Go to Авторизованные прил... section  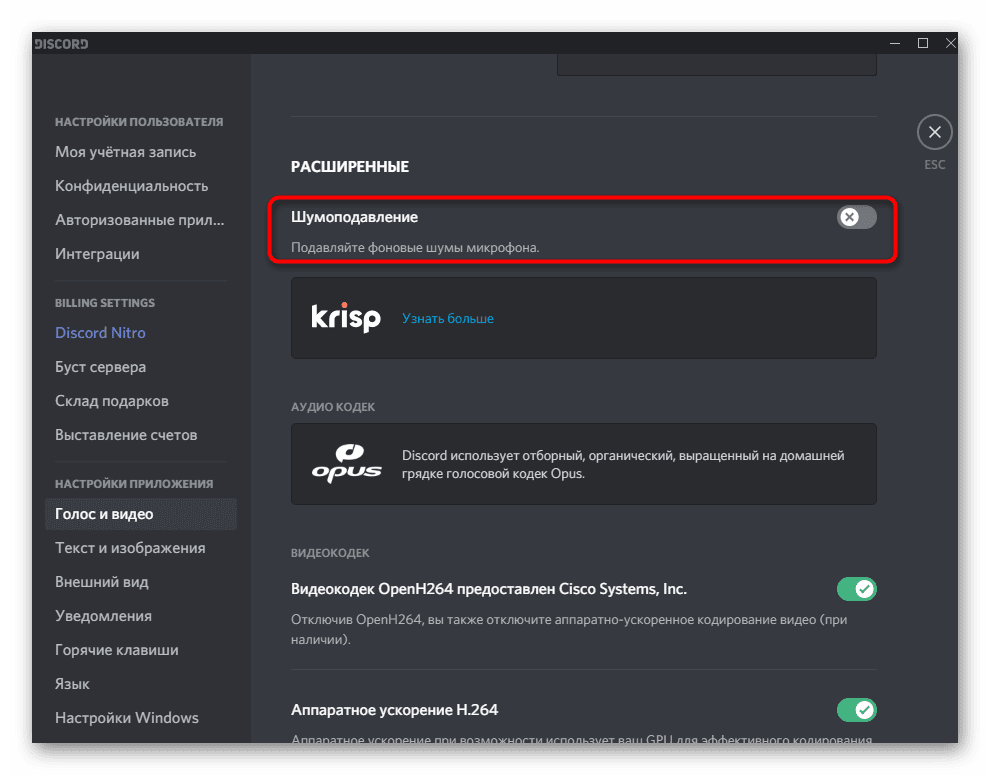[x=140, y=220]
